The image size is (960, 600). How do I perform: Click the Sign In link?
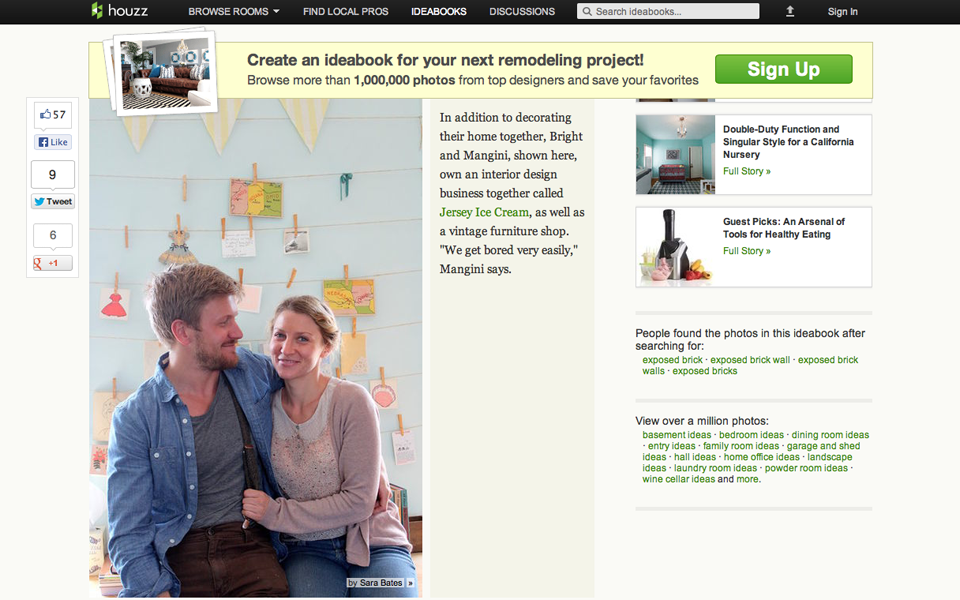coord(842,12)
